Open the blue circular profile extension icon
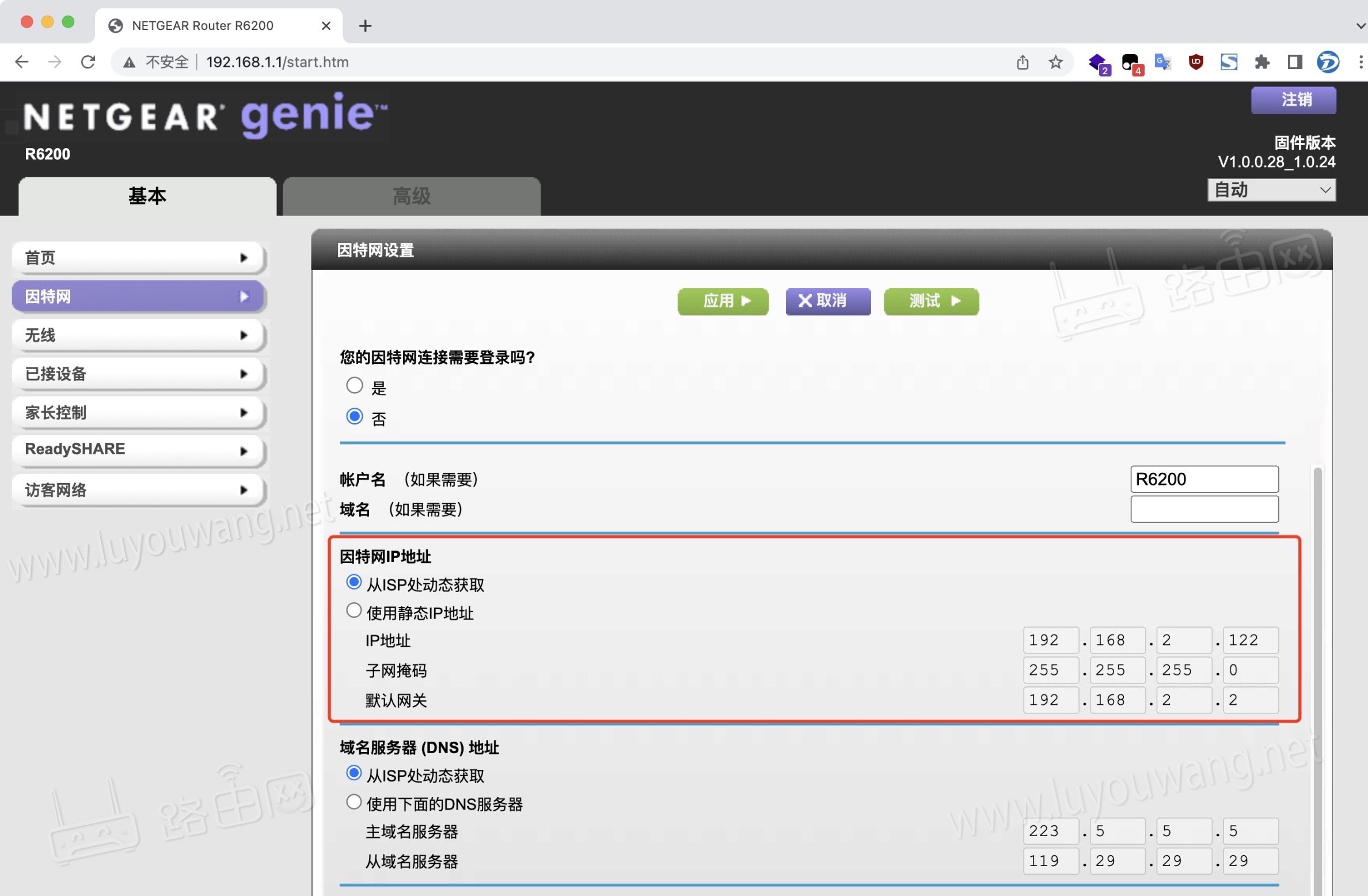 (x=1328, y=62)
